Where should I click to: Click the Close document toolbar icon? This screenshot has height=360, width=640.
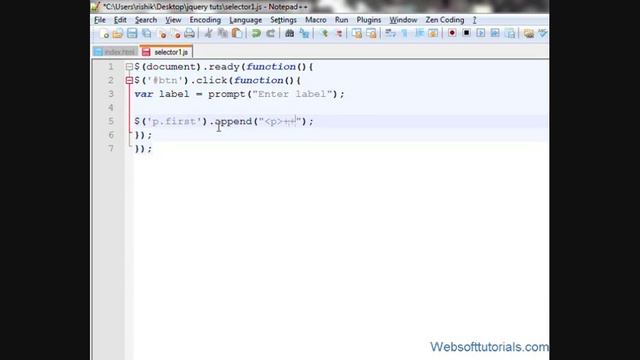click(162, 33)
